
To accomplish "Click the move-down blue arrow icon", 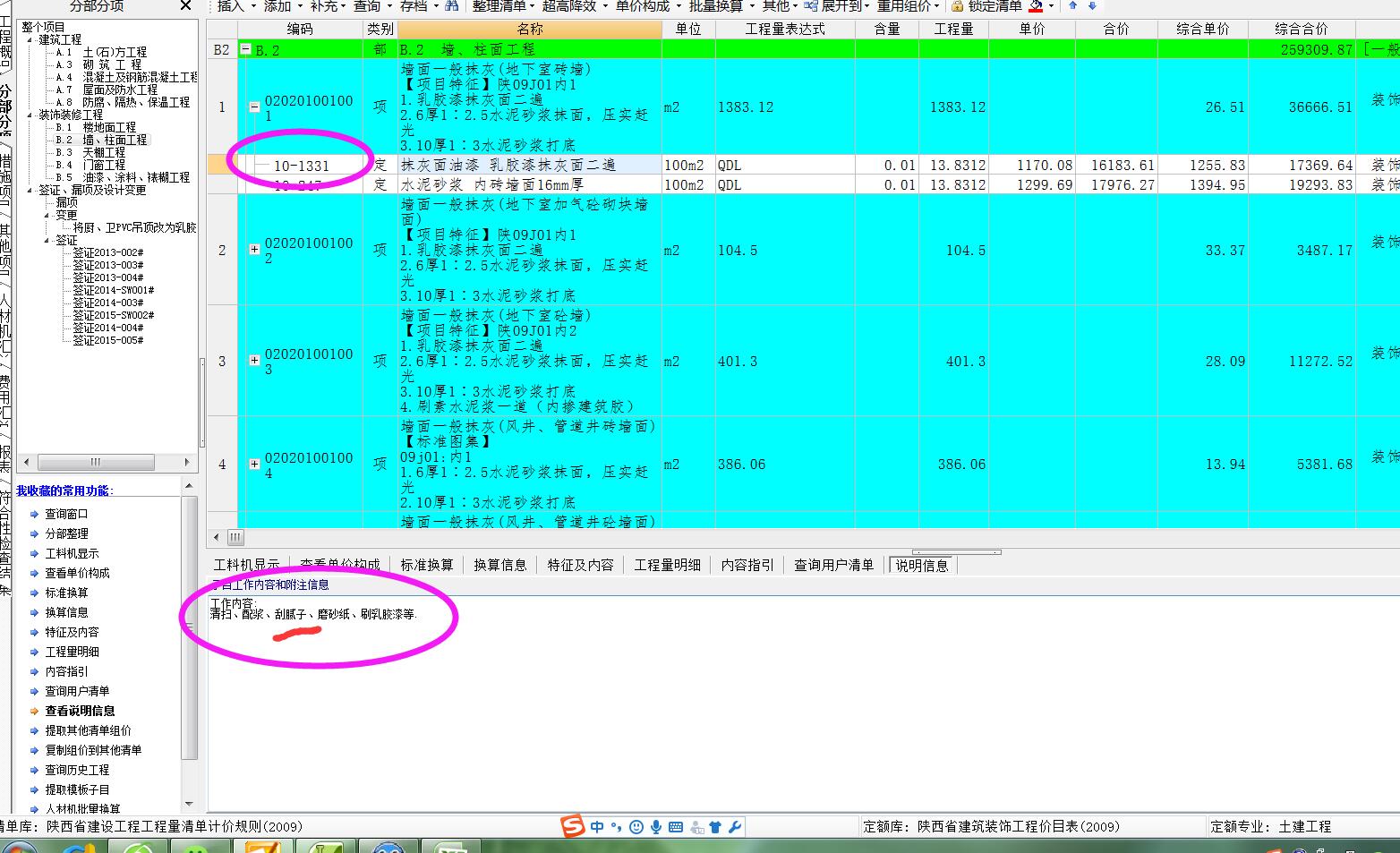I will 1092,5.
